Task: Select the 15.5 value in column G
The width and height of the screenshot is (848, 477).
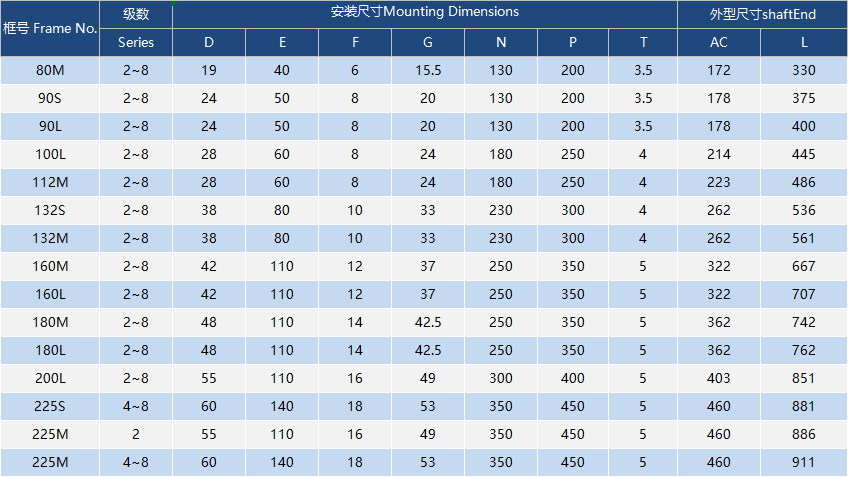Action: pos(428,71)
